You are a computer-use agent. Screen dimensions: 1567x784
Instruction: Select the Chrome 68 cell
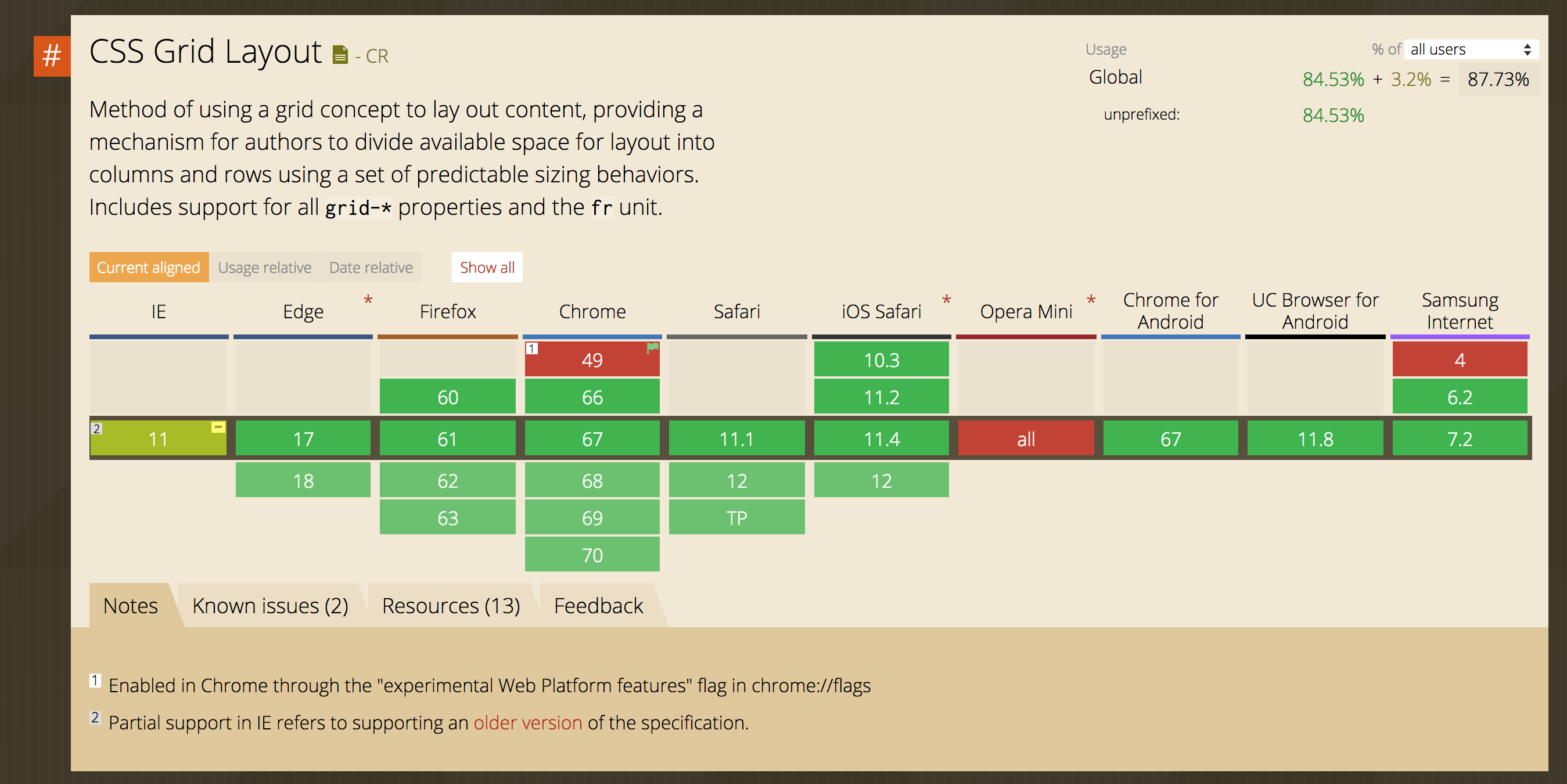[x=592, y=480]
